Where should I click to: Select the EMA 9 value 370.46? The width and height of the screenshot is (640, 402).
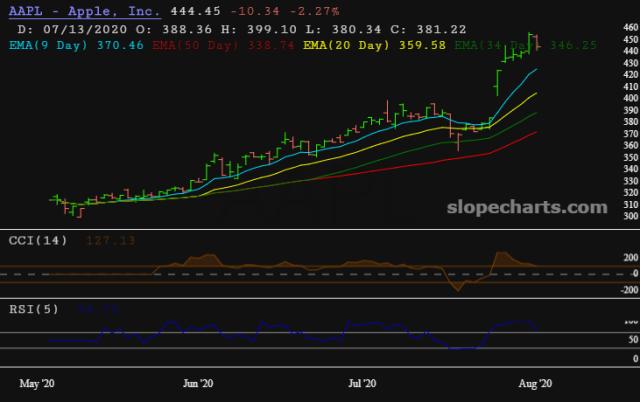click(x=120, y=45)
